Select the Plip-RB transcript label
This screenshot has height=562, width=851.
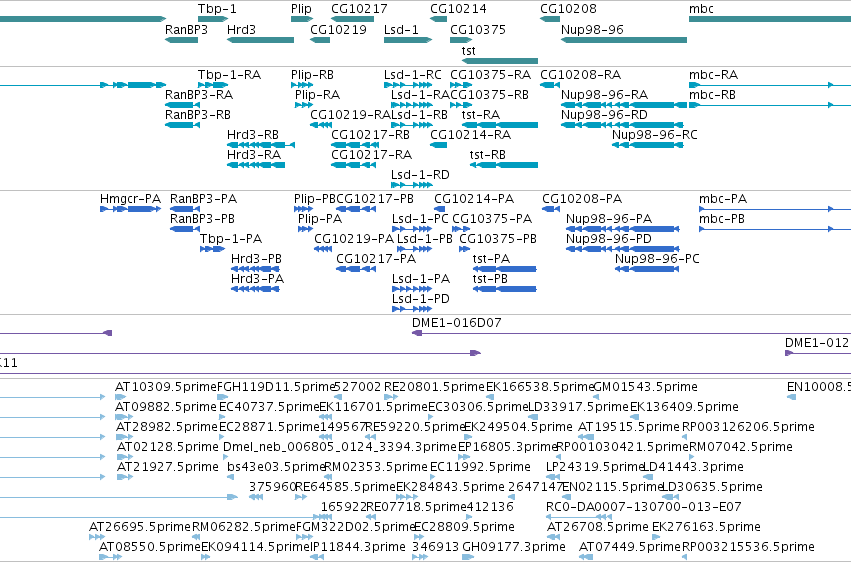pyautogui.click(x=313, y=75)
